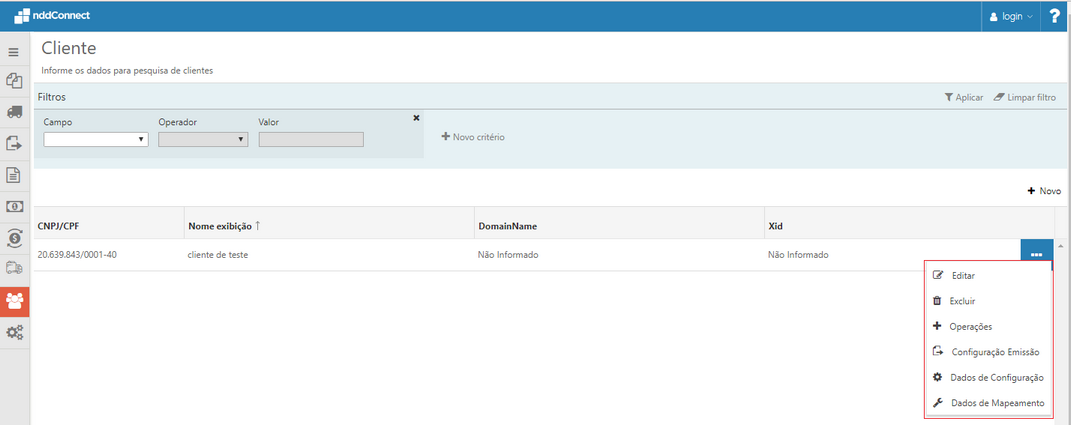
Task: Open the Campo dropdown
Action: pyautogui.click(x=96, y=139)
